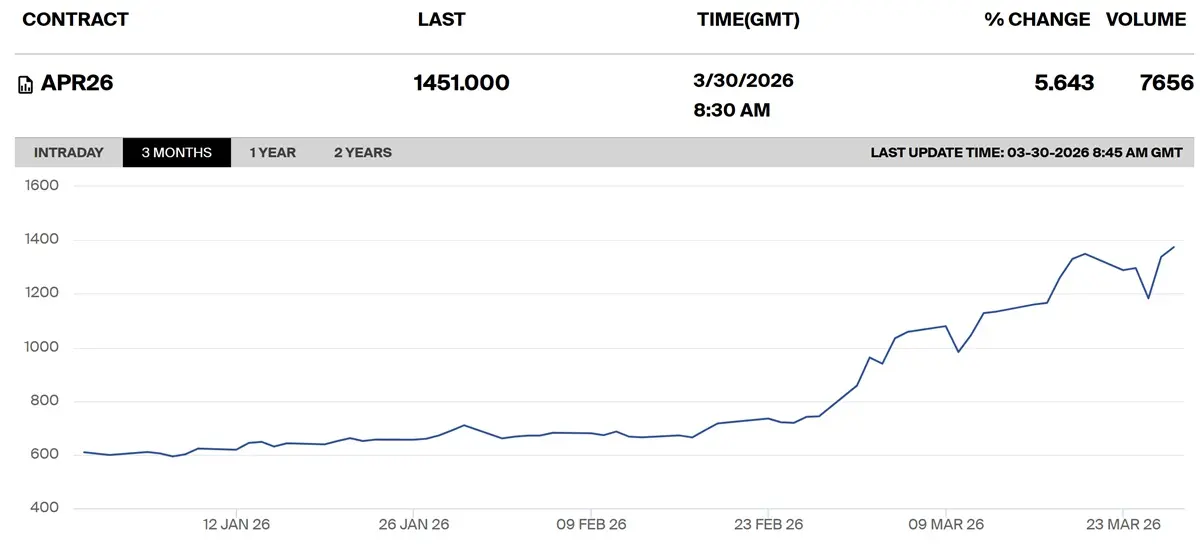This screenshot has width=1200, height=549.
Task: Click the LAST UPDATE TIME text
Action: coord(1026,153)
